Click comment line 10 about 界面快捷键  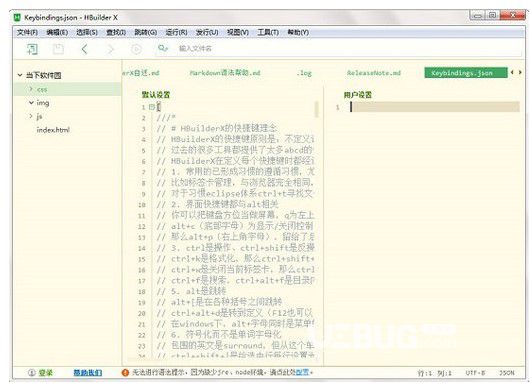click(x=218, y=204)
